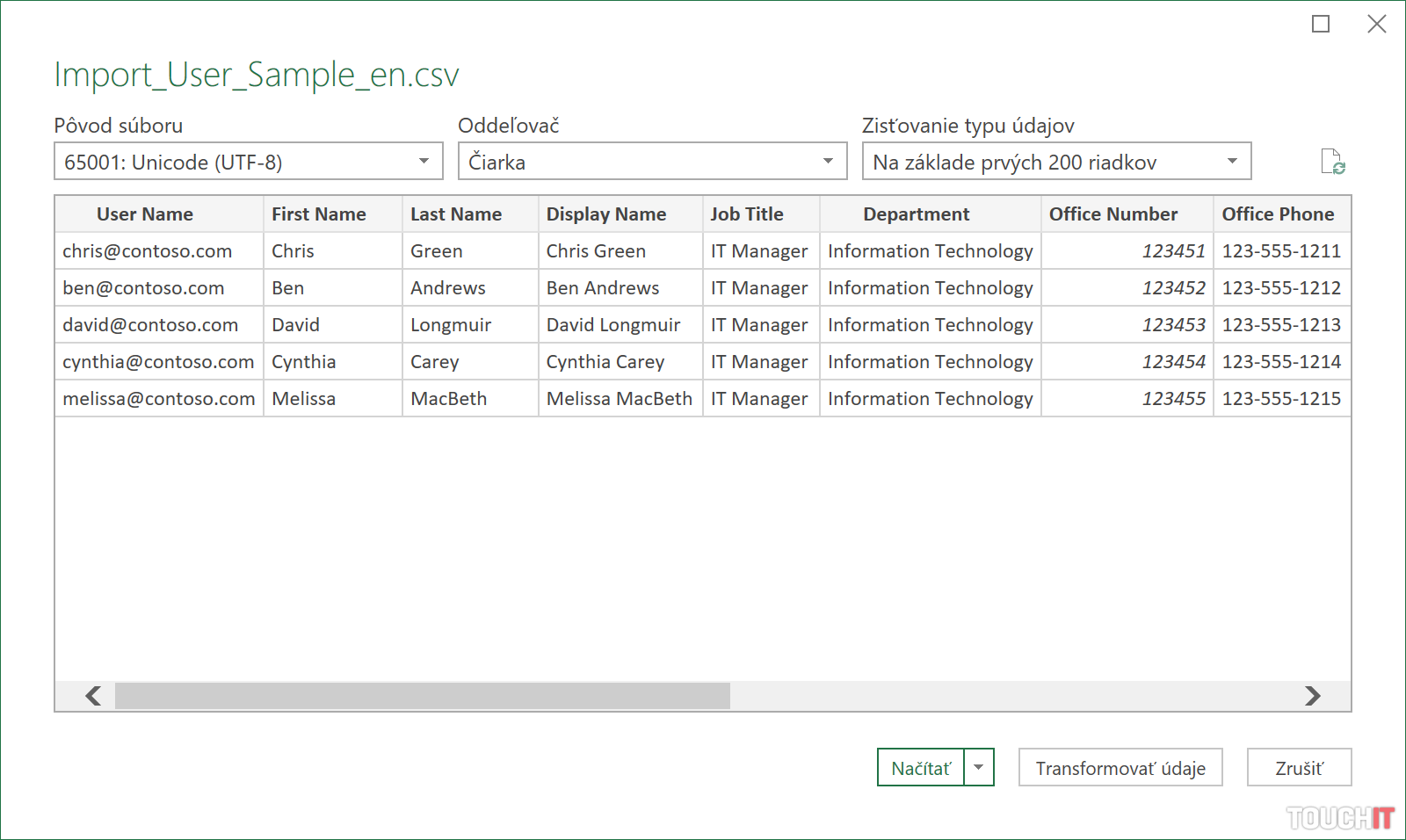Cancel import with Zrušiť button

click(1299, 767)
